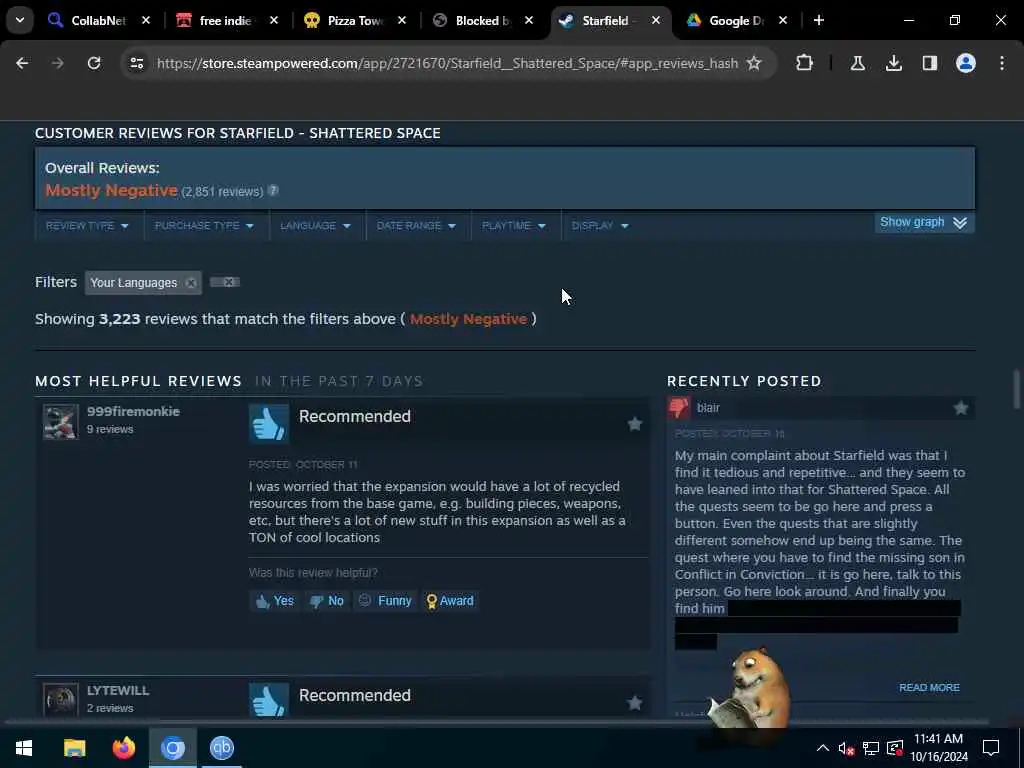Open LYTEWILL's avatar
The width and height of the screenshot is (1024, 768).
coord(61,700)
